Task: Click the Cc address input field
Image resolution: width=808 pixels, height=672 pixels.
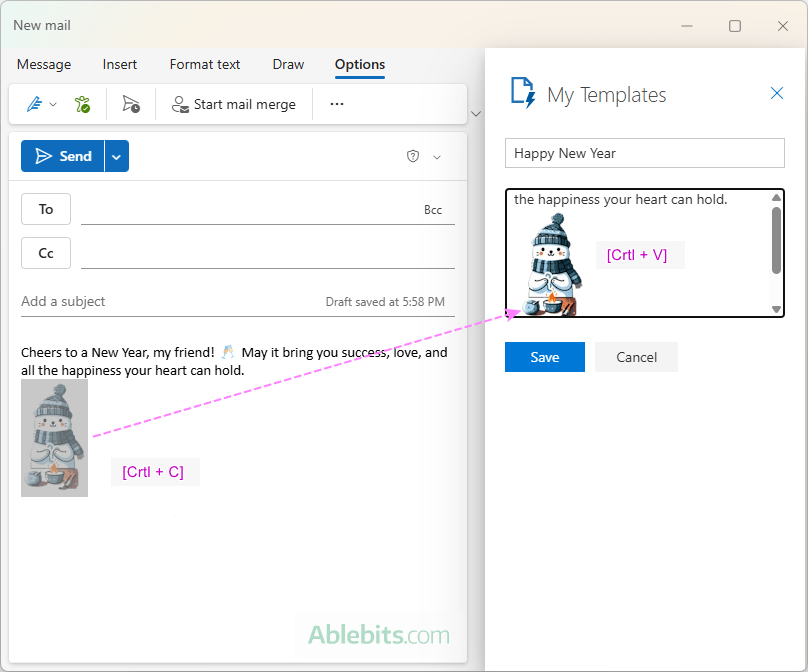Action: [267, 254]
